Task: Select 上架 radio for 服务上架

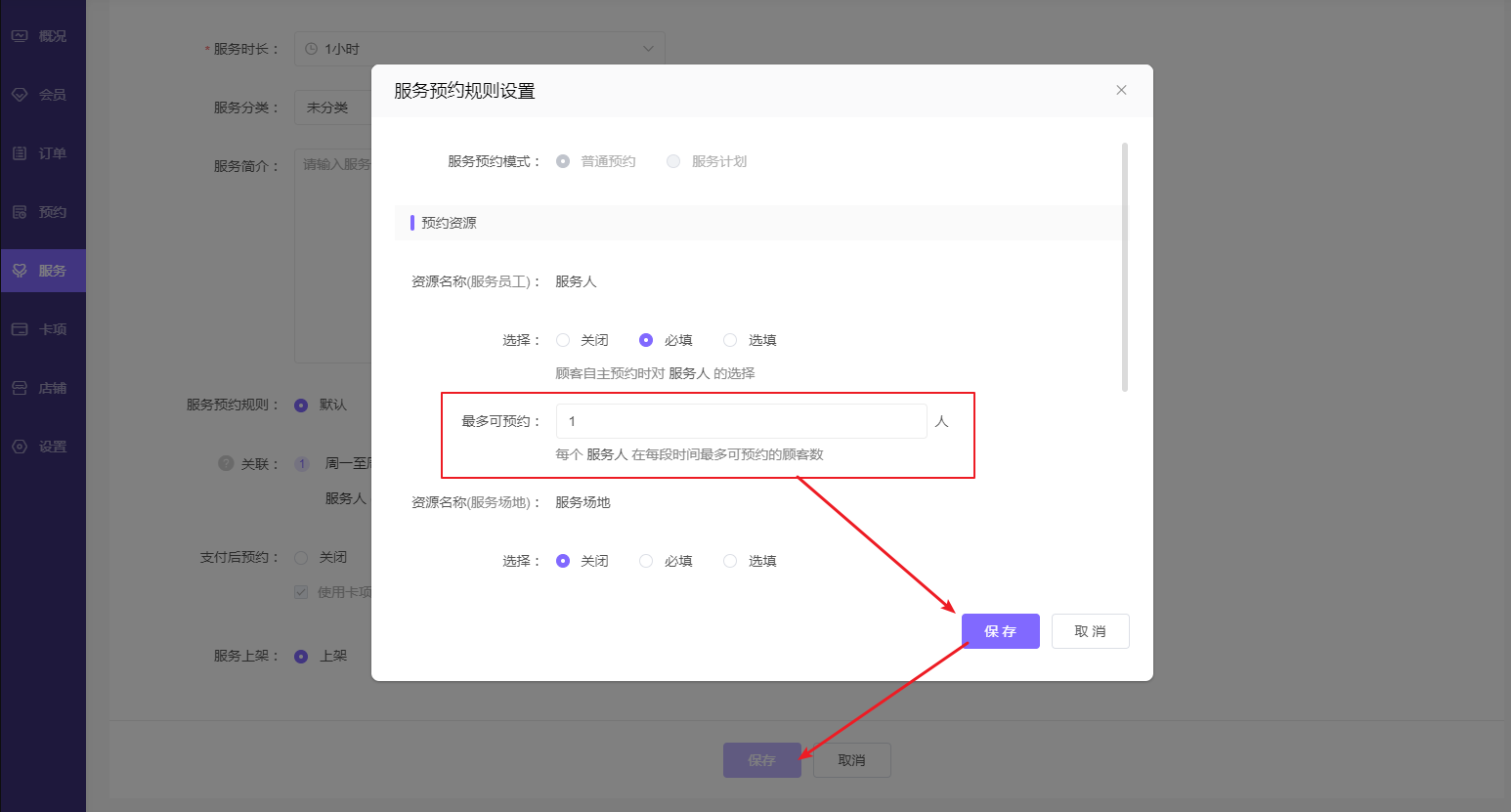Action: point(301,656)
